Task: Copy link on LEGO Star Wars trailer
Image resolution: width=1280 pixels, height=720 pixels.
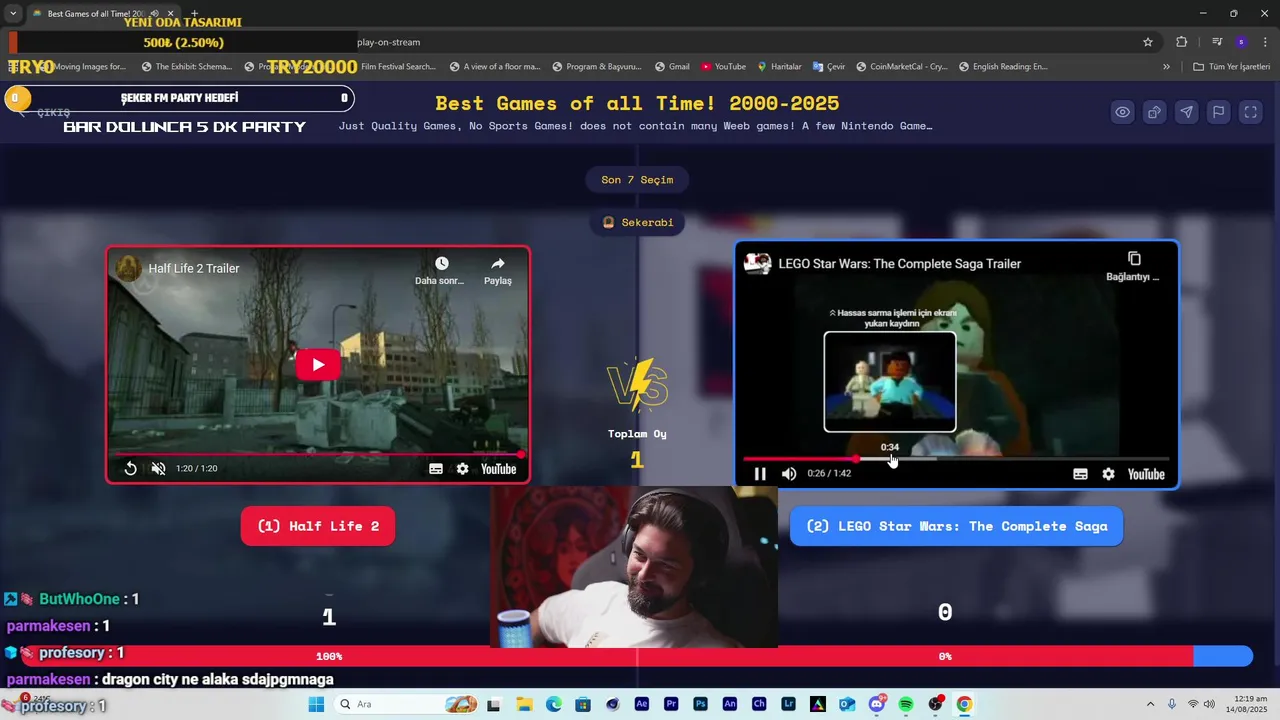Action: tap(1133, 266)
